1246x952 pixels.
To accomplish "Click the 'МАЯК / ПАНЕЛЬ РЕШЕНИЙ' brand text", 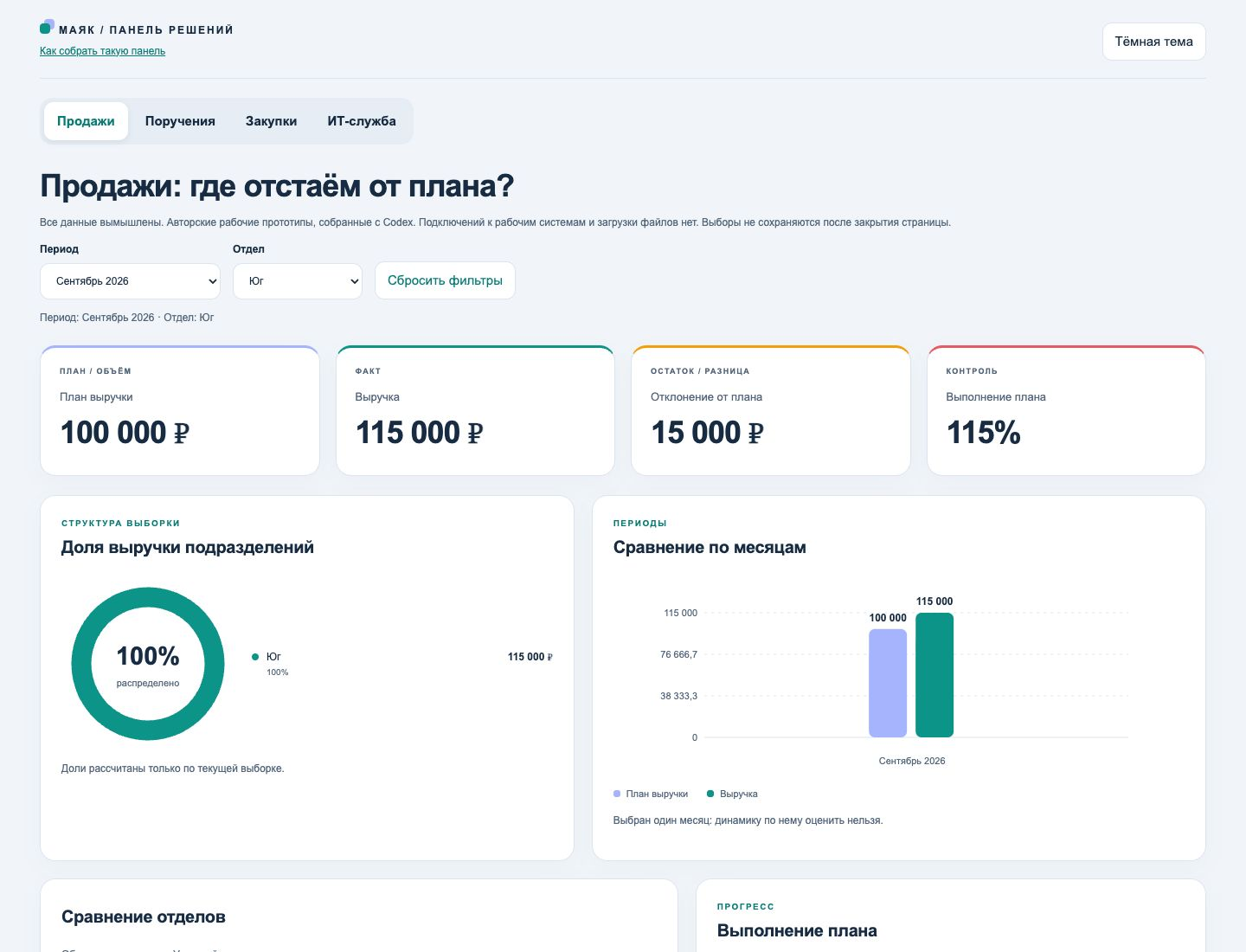I will point(146,30).
